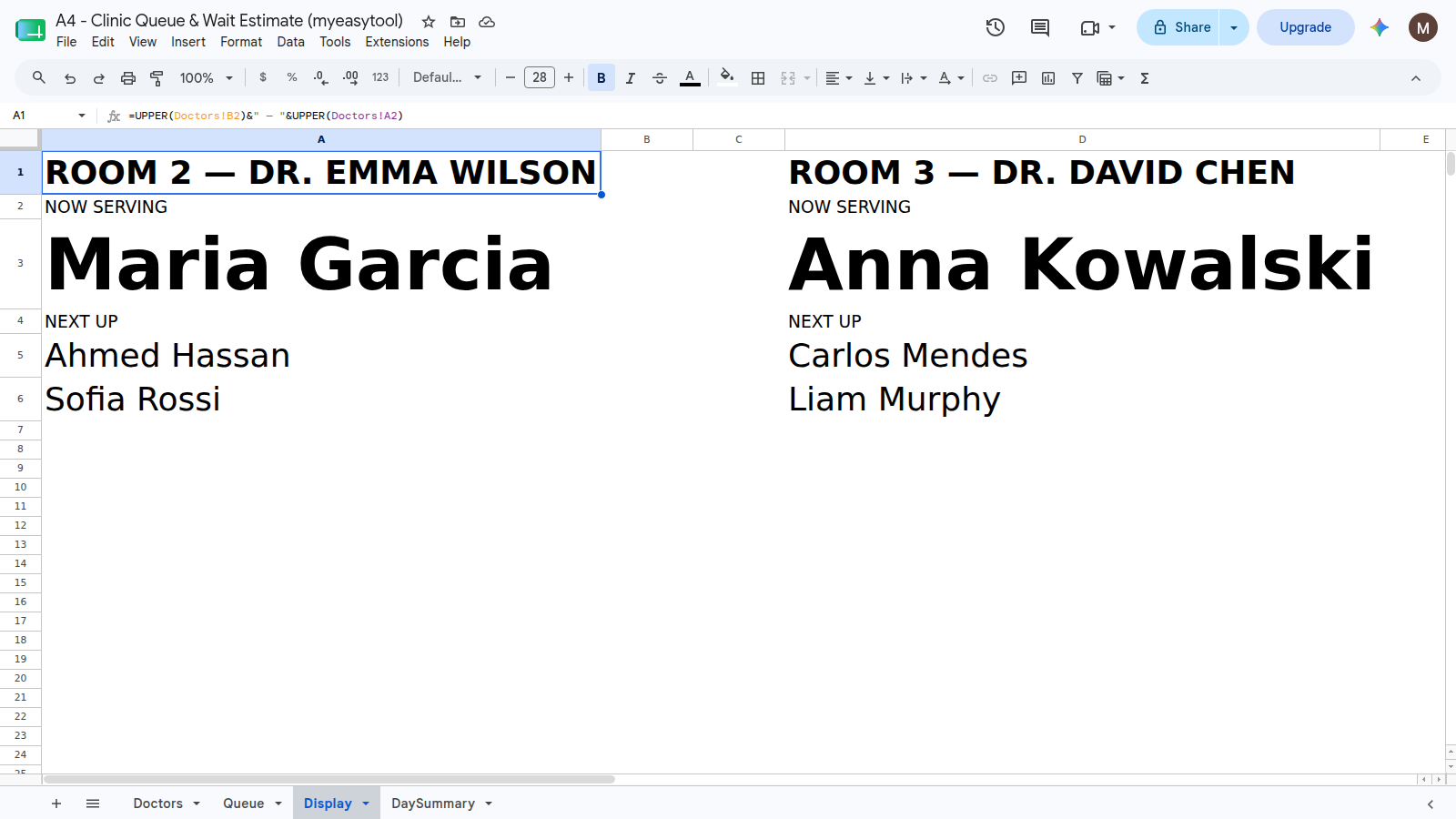Viewport: 1456px width, 819px height.
Task: Activate the paint format tool
Action: click(x=157, y=78)
